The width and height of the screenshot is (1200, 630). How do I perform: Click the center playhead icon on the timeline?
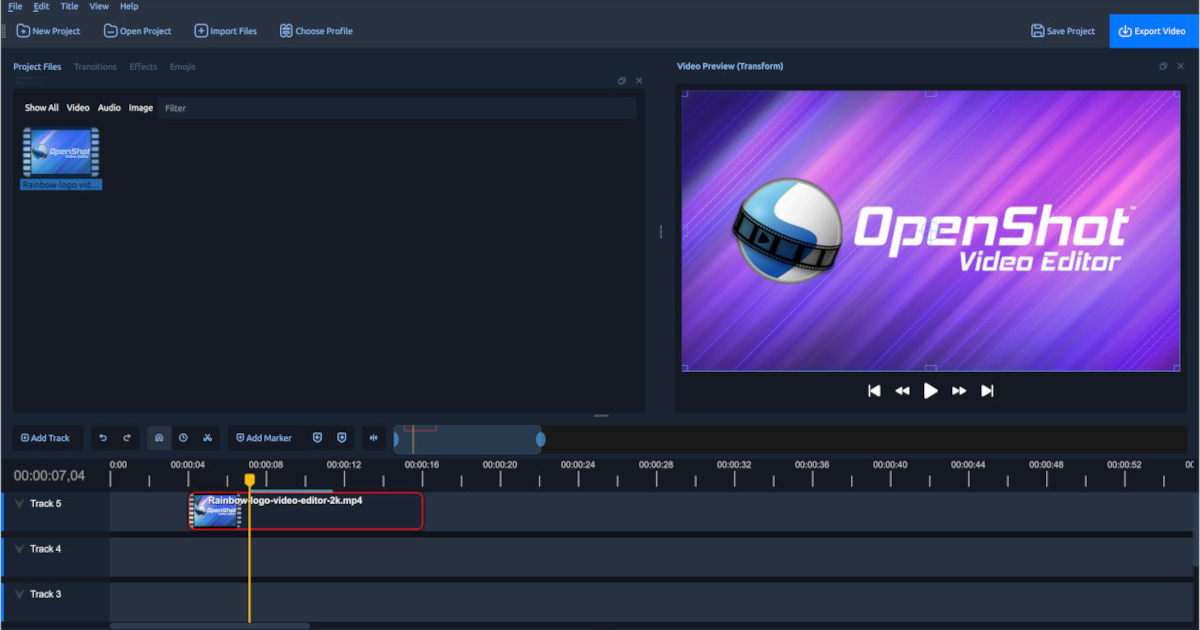(373, 438)
